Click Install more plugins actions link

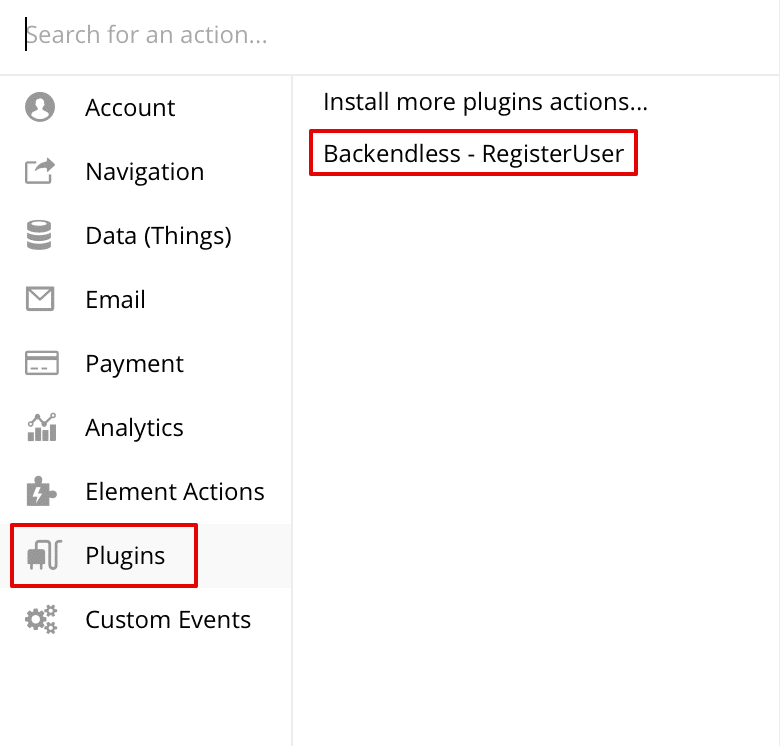point(486,102)
